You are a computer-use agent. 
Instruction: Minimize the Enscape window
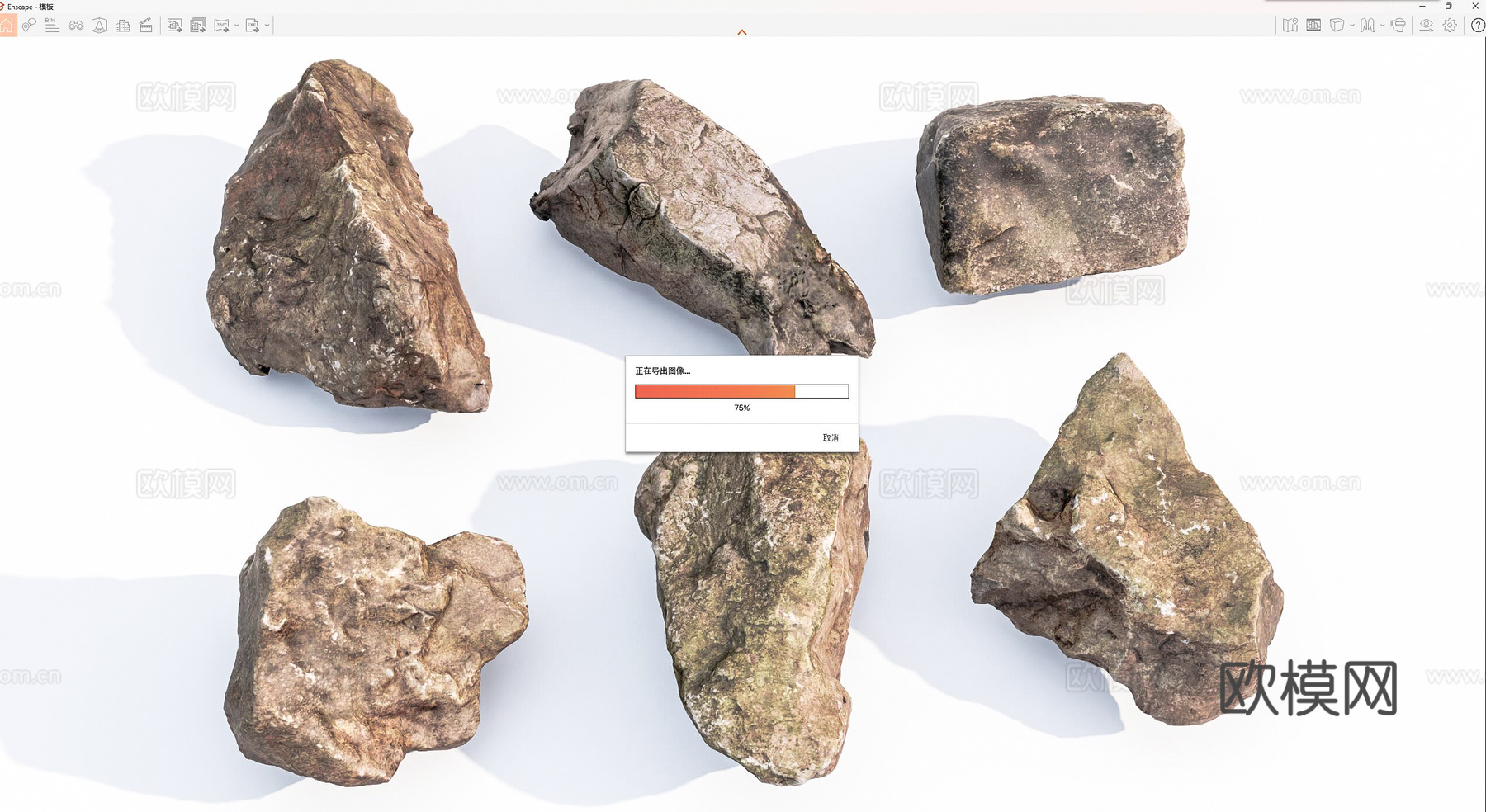coord(1422,6)
